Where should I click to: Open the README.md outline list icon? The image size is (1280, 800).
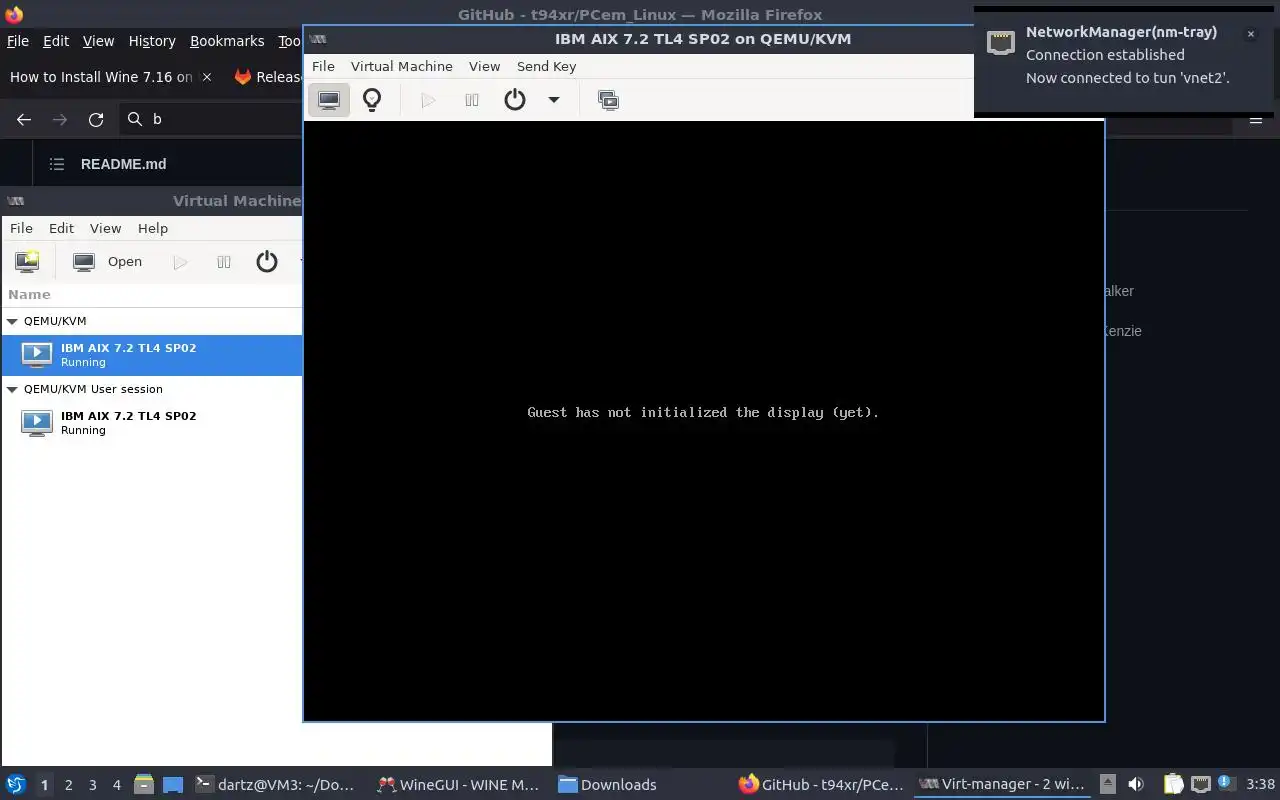pos(57,164)
